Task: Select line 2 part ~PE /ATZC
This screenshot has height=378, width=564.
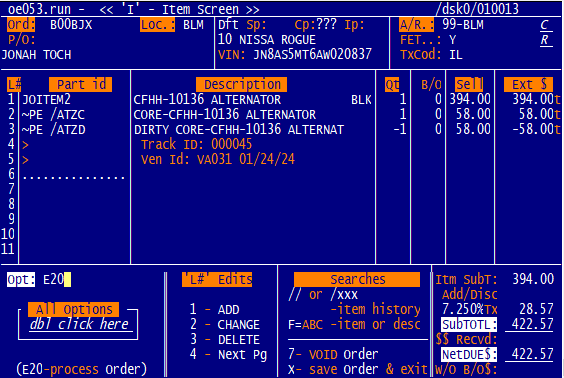Action: [54, 115]
